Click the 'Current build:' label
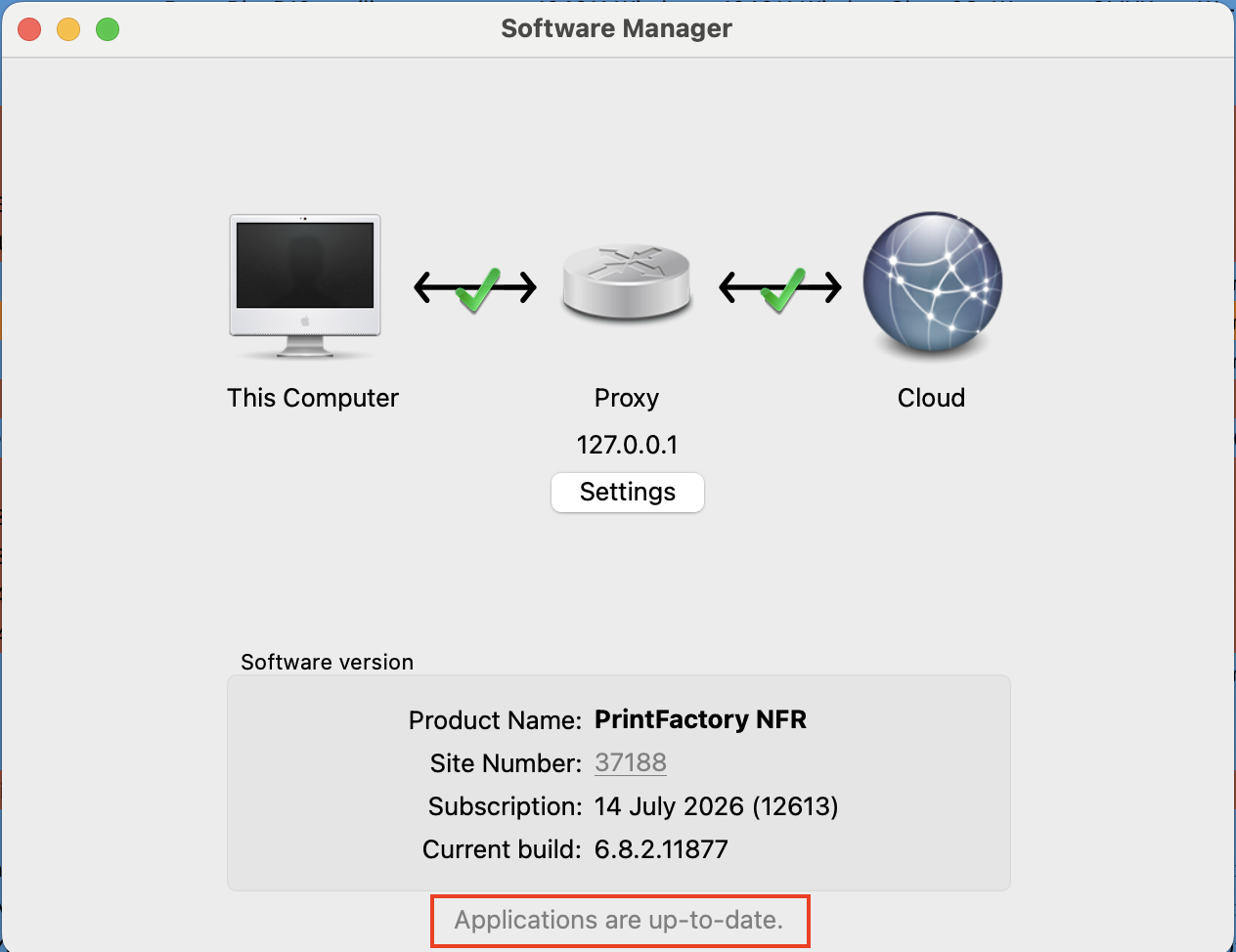 [503, 849]
